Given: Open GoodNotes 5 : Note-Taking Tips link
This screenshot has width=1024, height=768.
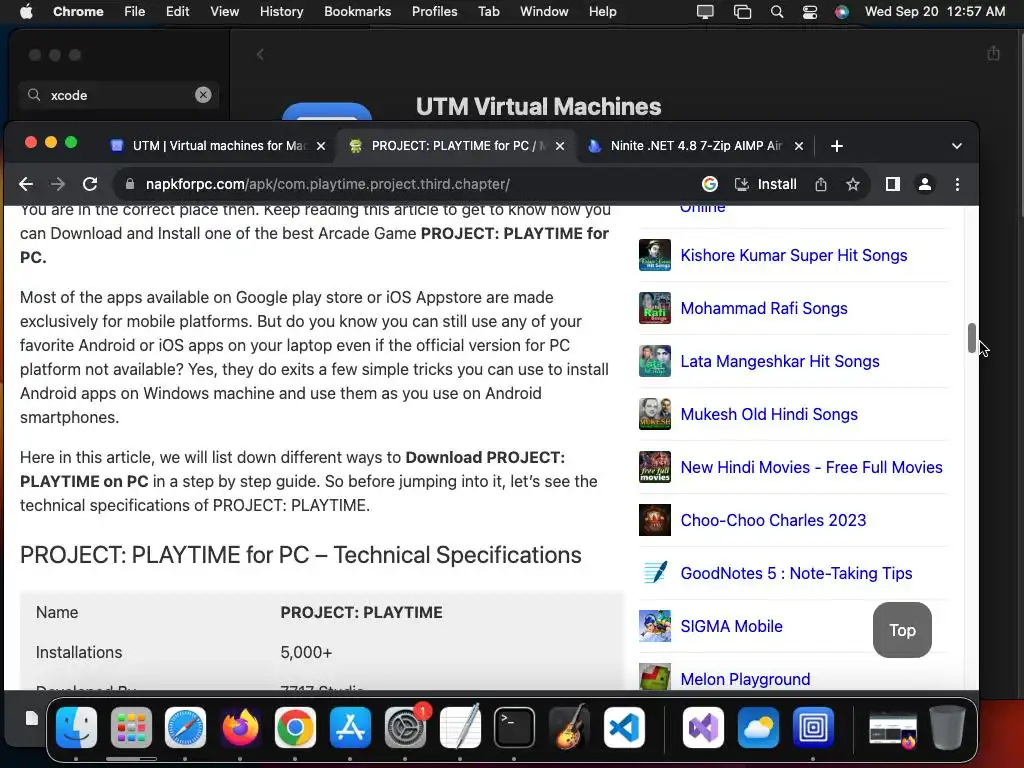Looking at the screenshot, I should tap(796, 573).
